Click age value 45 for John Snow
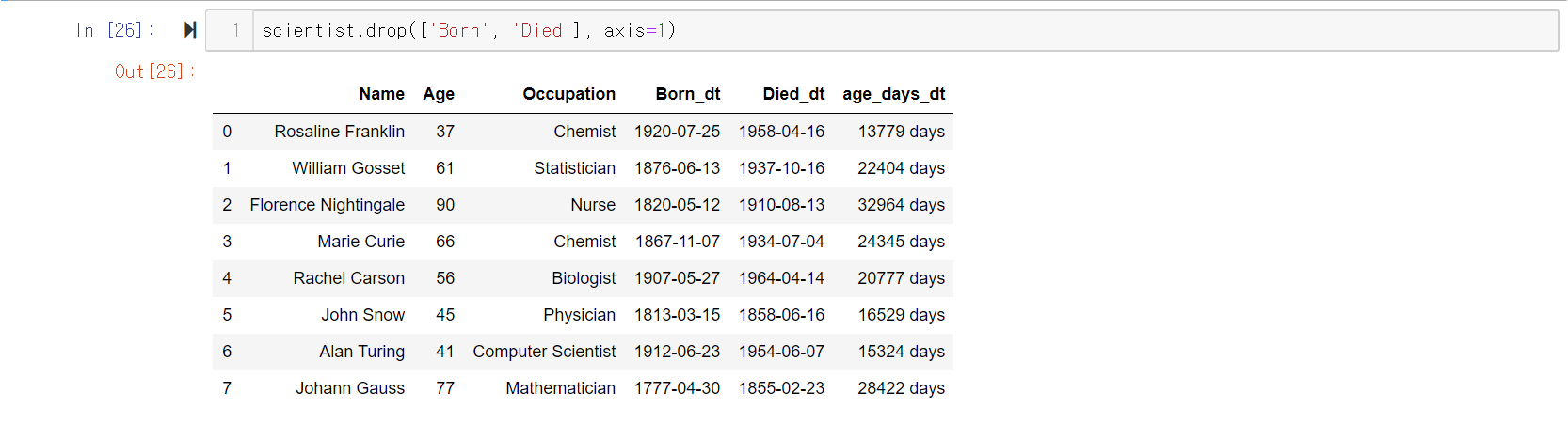The width and height of the screenshot is (1568, 424). tap(445, 315)
